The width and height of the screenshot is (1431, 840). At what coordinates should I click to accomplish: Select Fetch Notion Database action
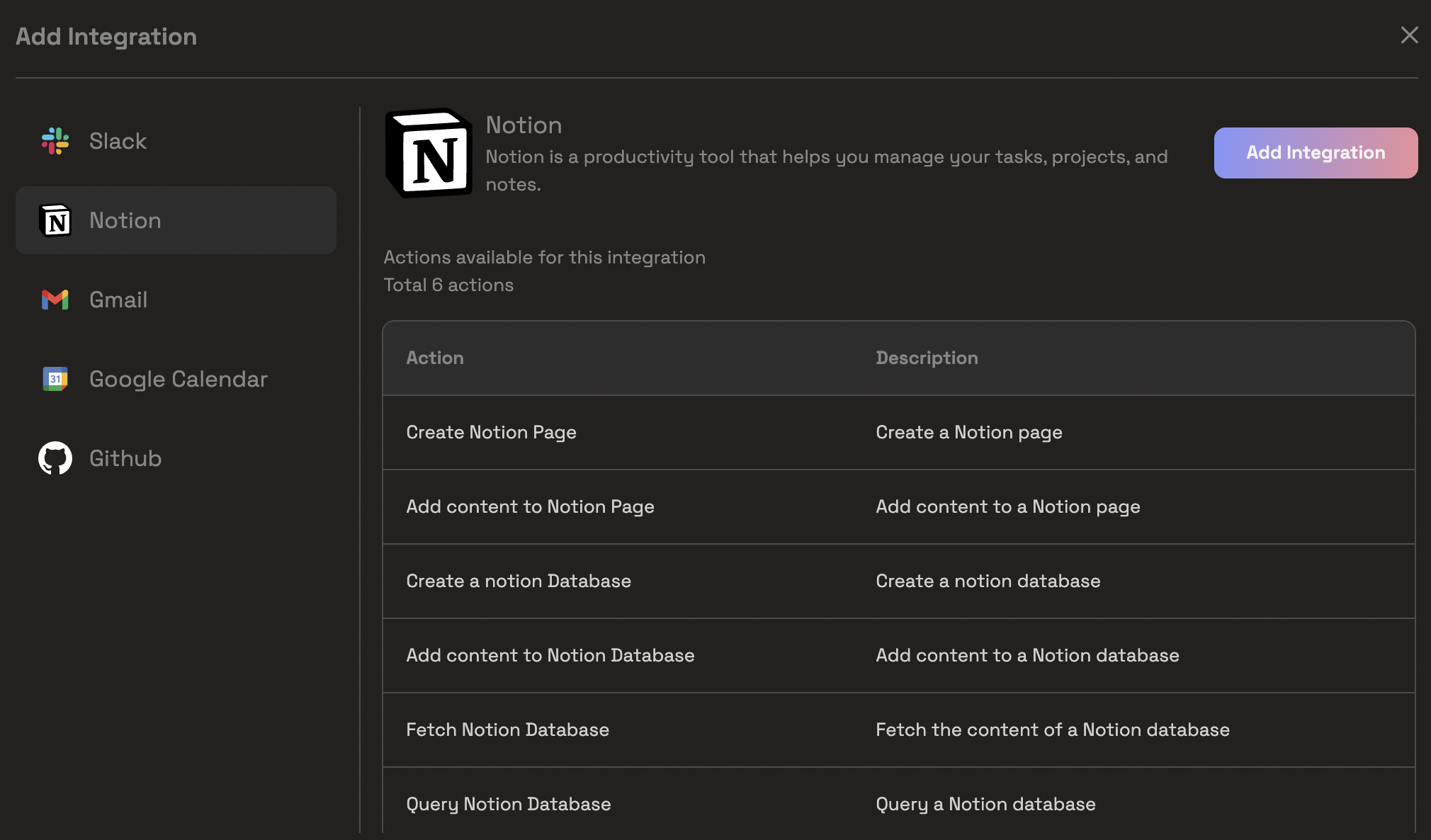507,730
